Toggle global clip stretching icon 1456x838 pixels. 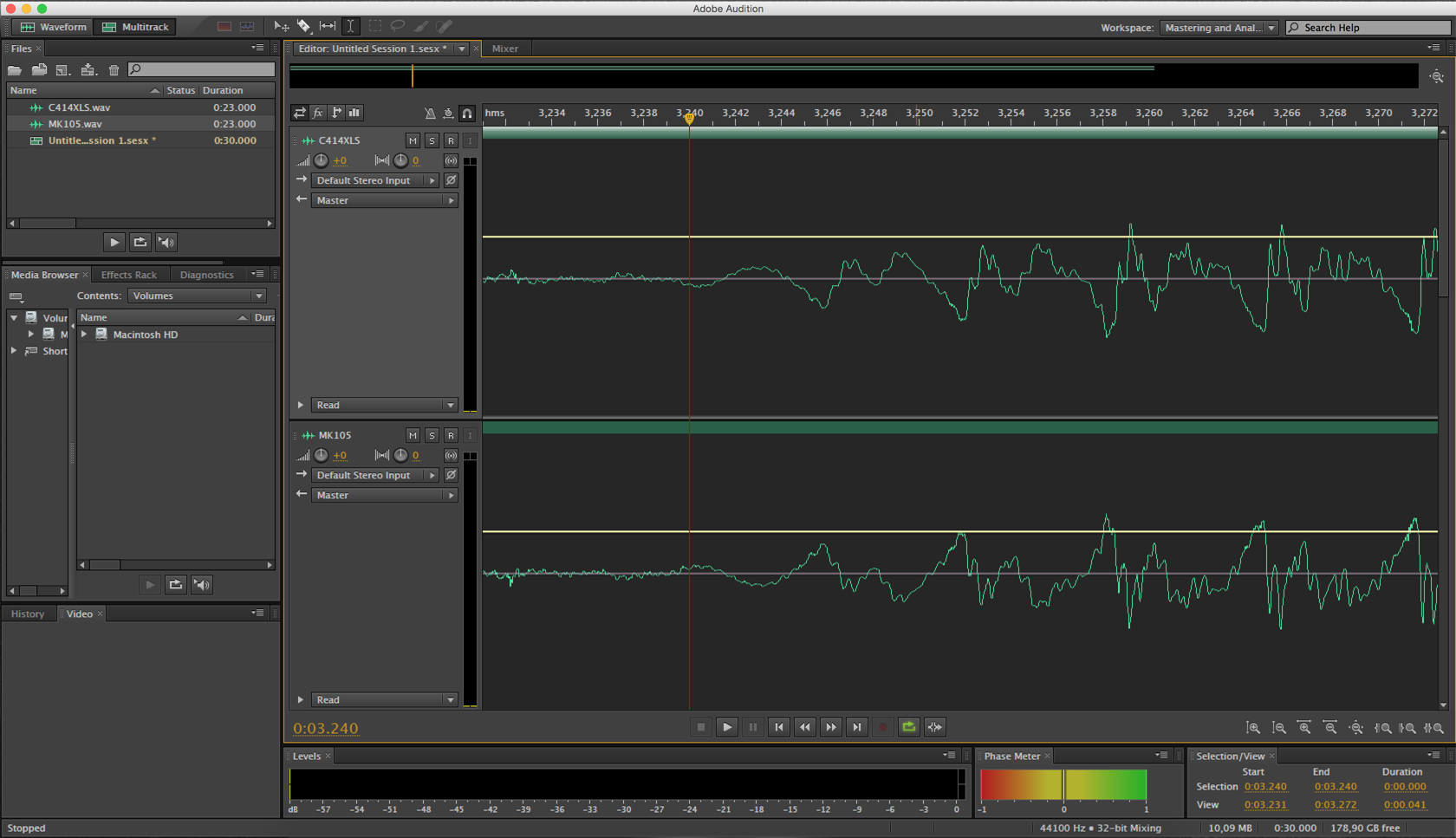(448, 113)
